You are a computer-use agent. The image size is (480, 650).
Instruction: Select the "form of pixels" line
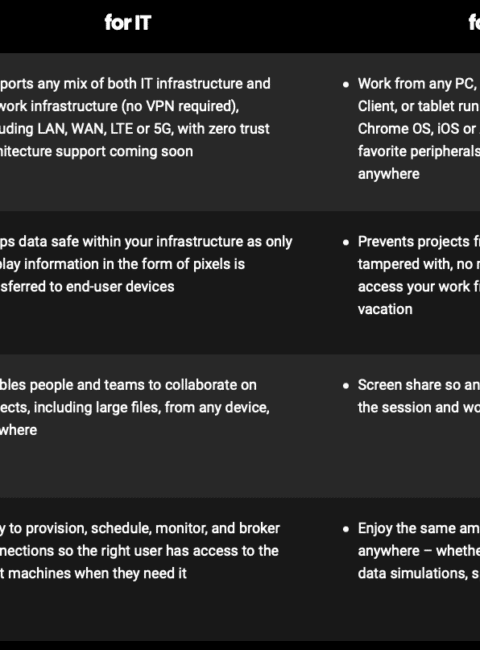[x=122, y=264]
